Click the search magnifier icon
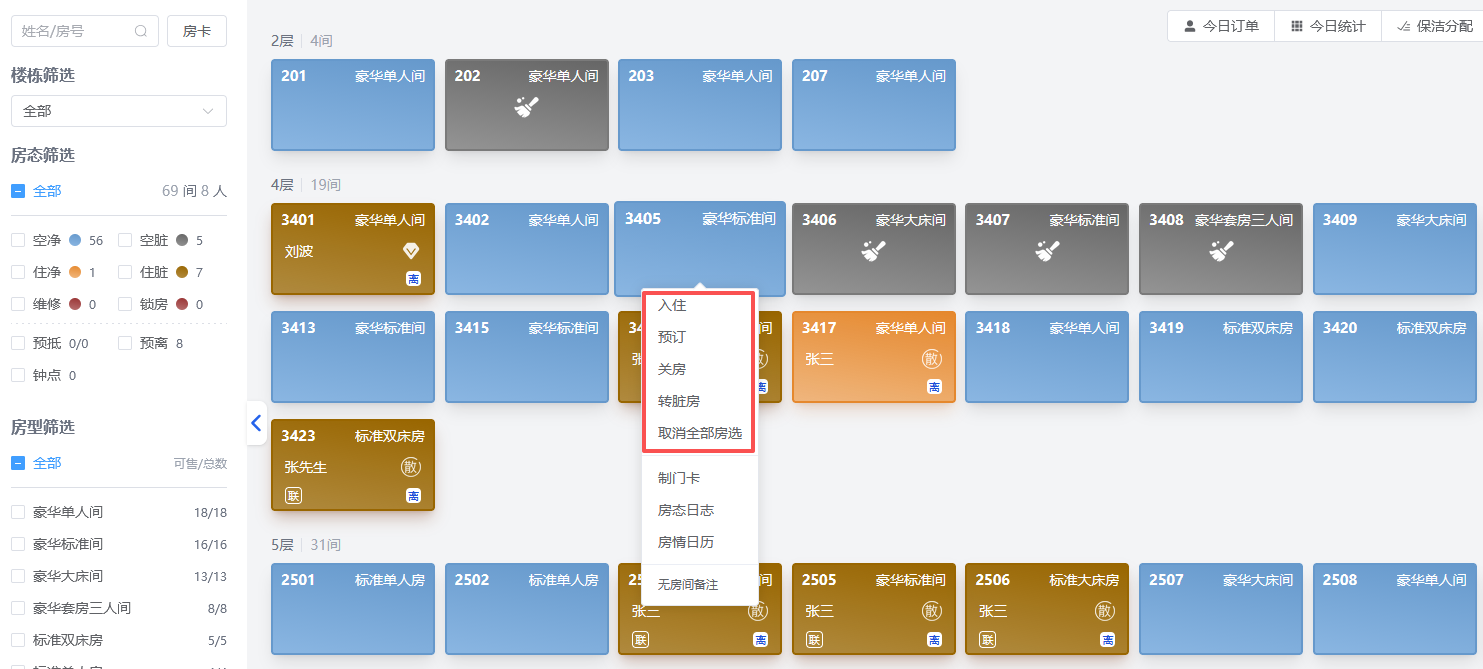 pos(141,31)
